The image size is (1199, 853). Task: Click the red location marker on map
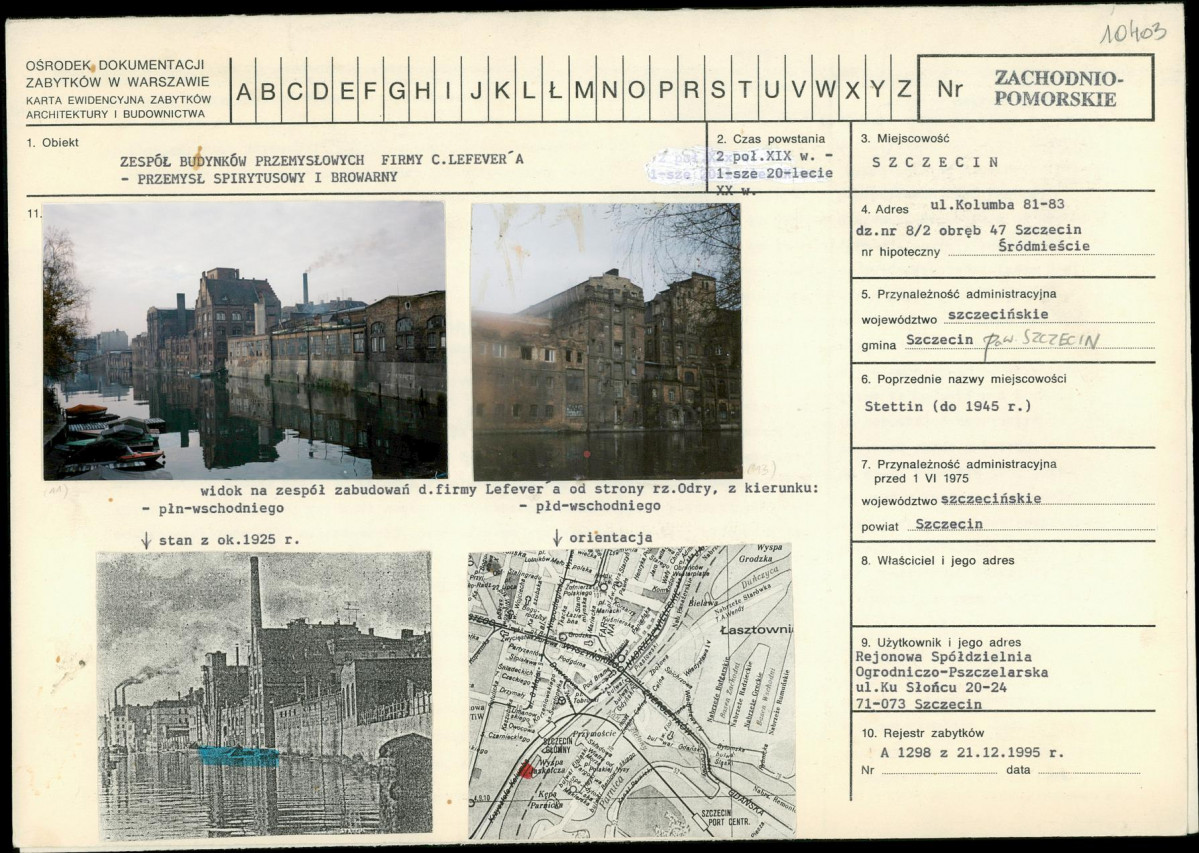[526, 770]
